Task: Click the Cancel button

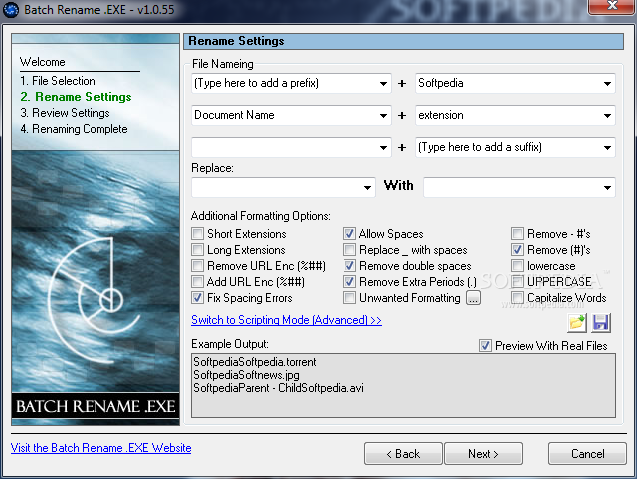Action: coord(587,453)
